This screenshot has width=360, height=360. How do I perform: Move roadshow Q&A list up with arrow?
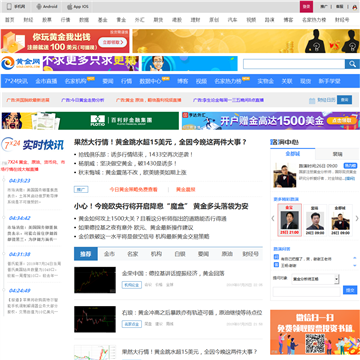(355, 258)
